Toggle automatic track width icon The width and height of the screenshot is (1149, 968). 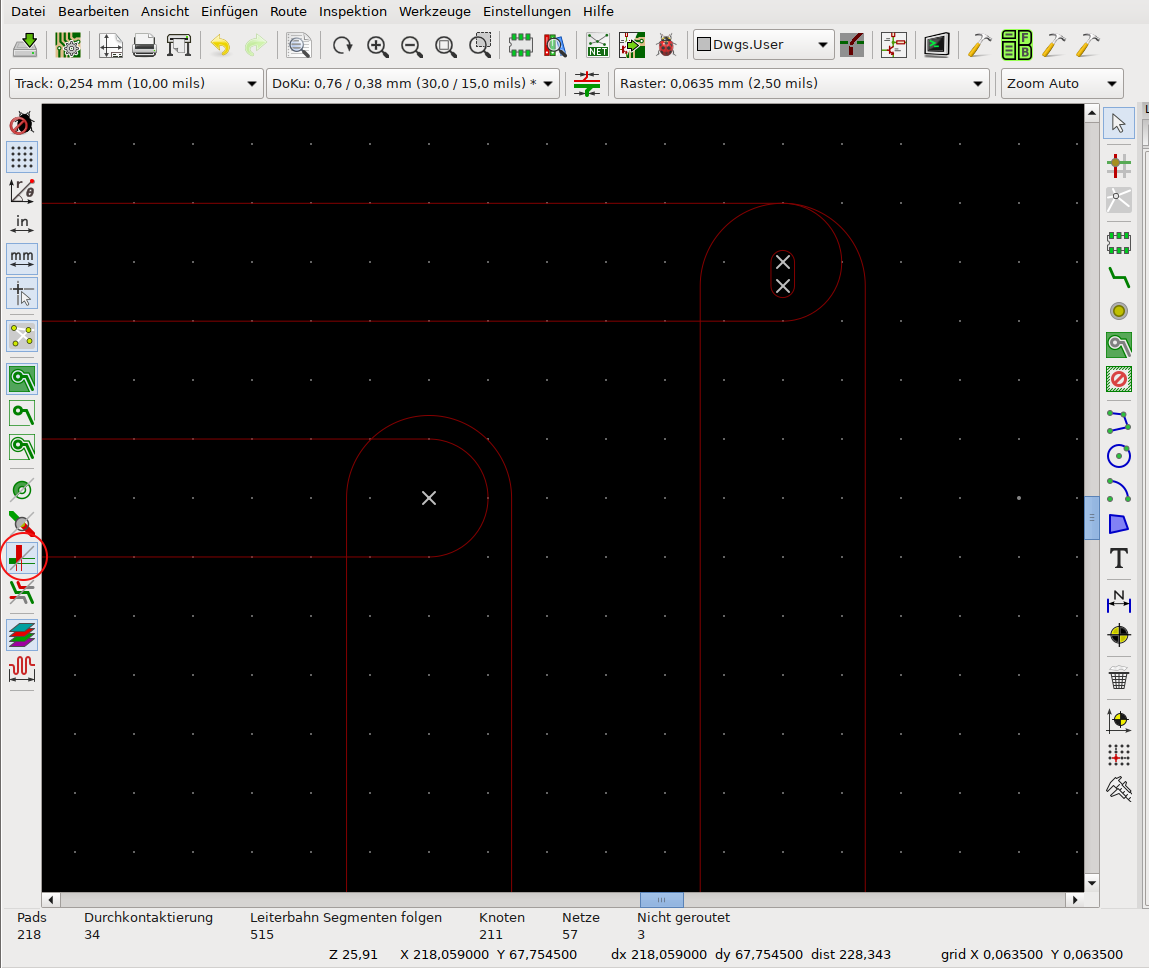(x=587, y=84)
